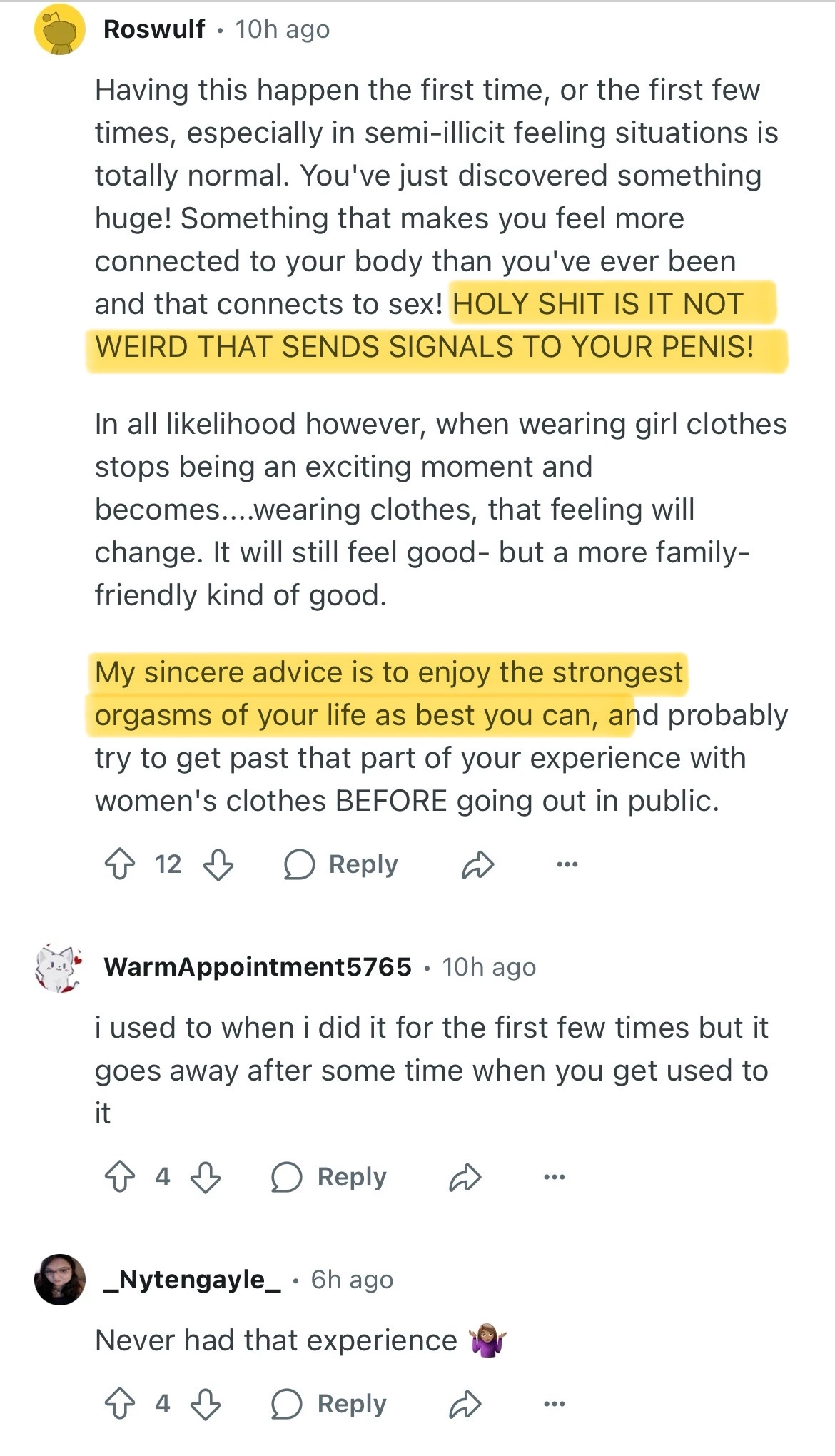Open more options on Roswulf's comment
The image size is (835, 1456).
(567, 864)
